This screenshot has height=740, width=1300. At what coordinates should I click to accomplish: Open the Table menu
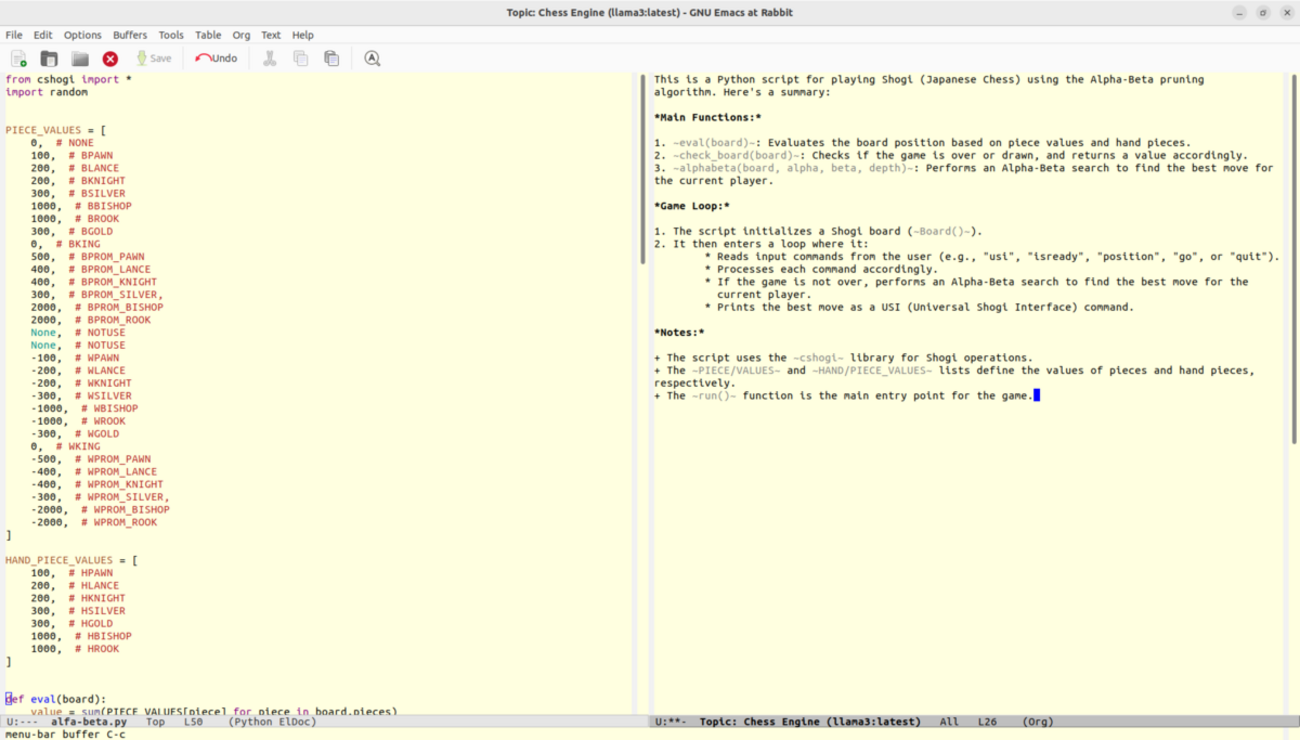[208, 35]
